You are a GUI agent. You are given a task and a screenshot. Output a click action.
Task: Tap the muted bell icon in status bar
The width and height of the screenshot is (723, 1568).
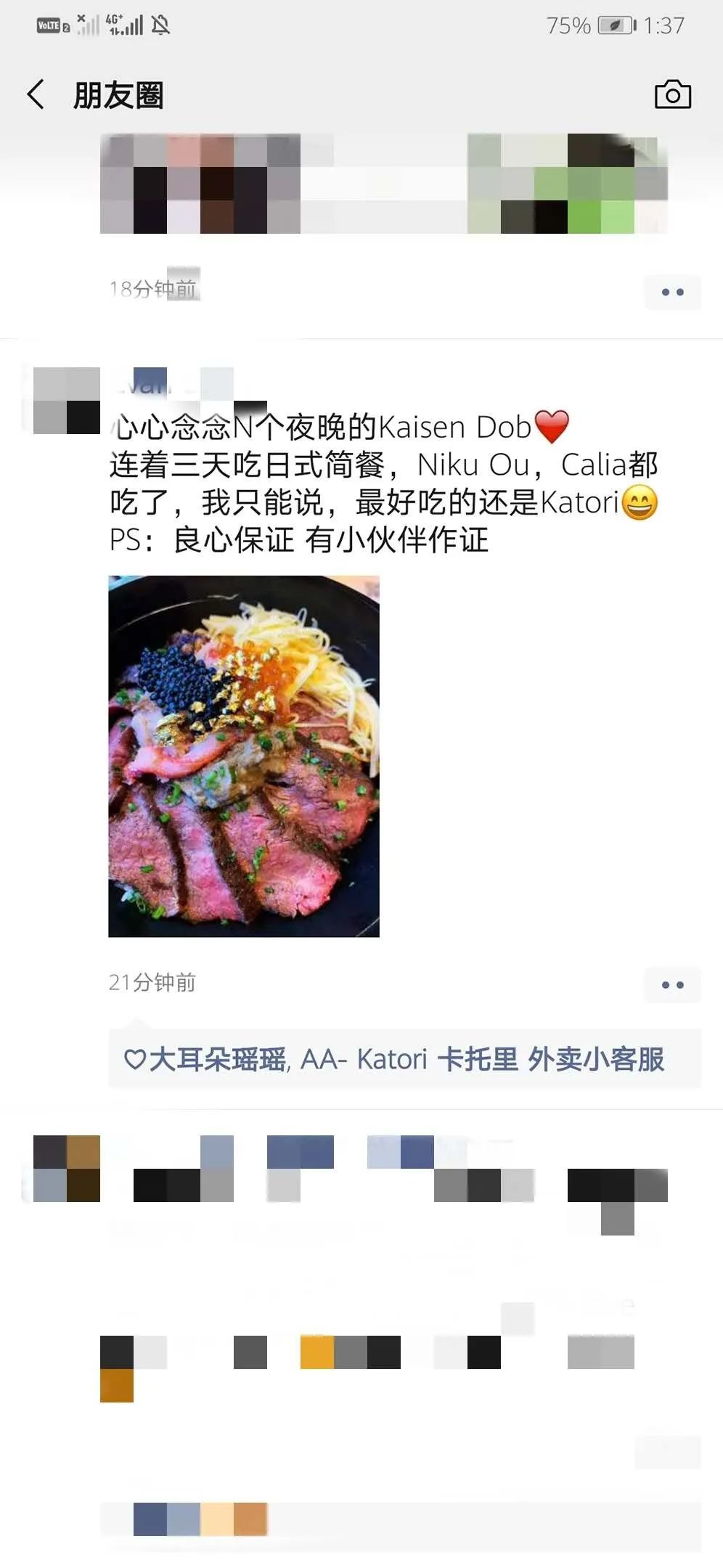pyautogui.click(x=160, y=25)
